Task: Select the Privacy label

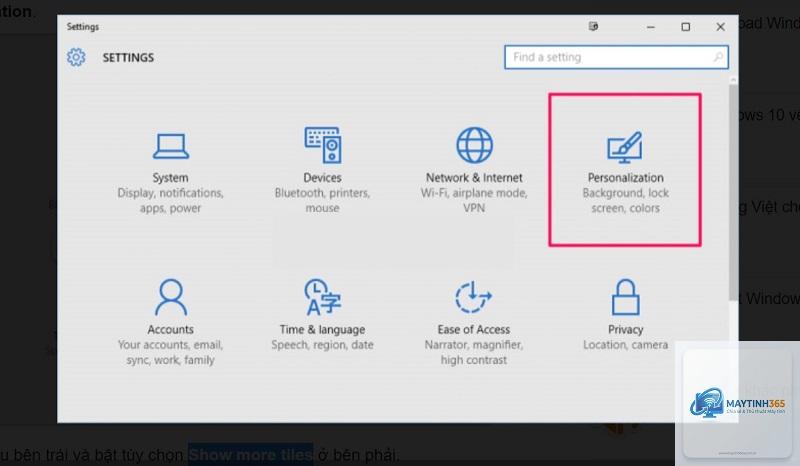Action: 626,330
